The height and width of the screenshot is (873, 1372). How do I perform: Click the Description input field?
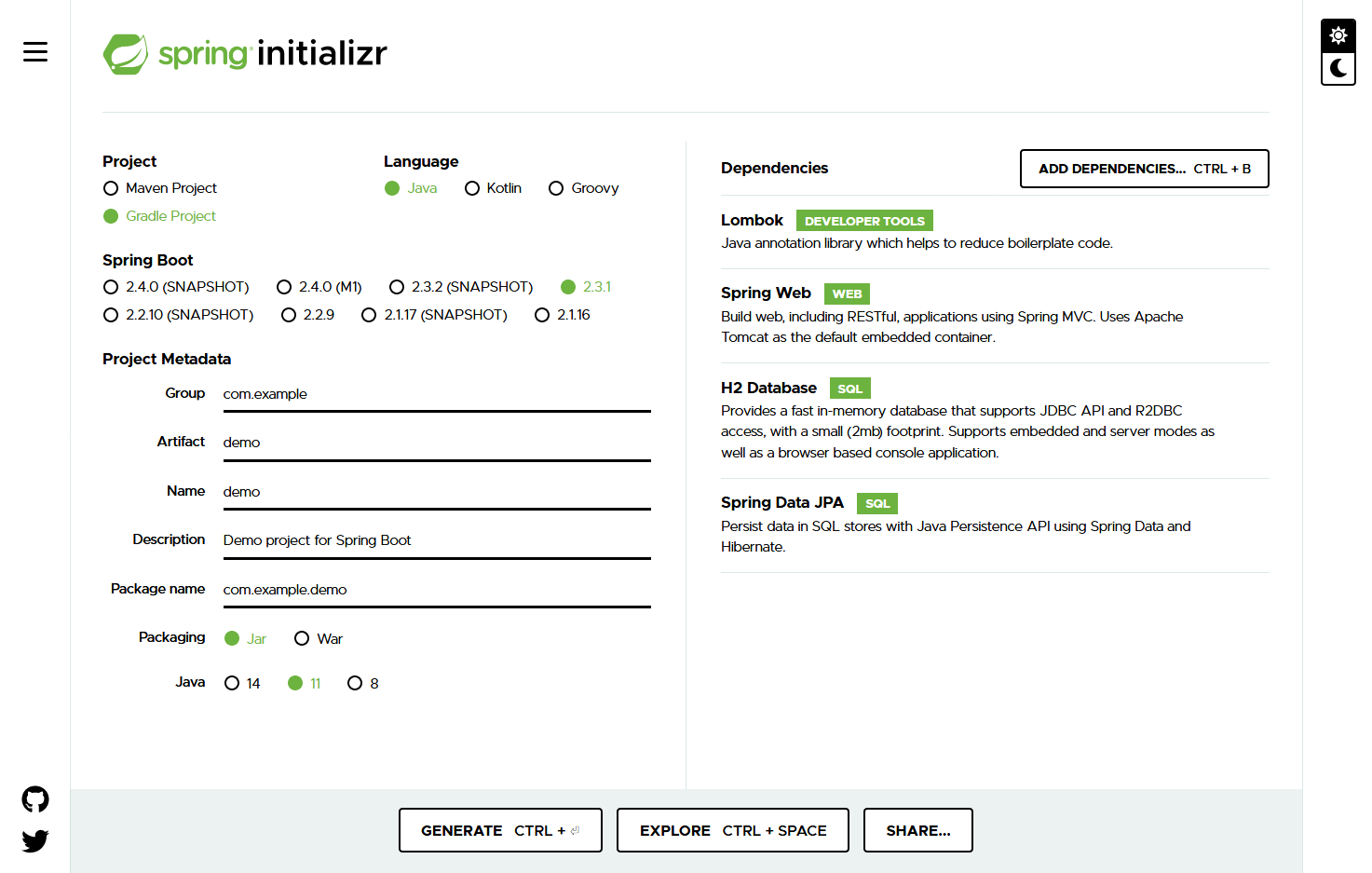click(x=437, y=540)
